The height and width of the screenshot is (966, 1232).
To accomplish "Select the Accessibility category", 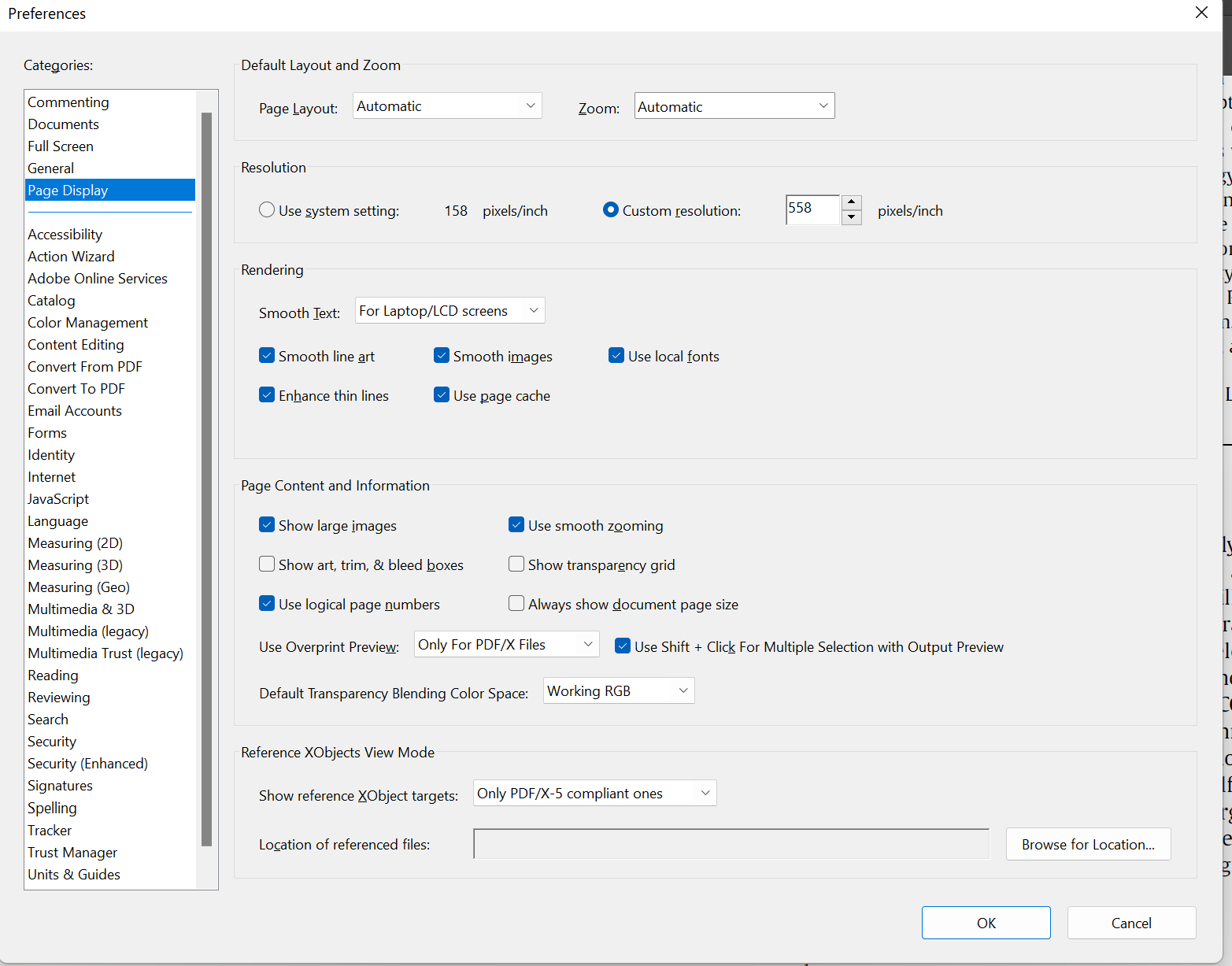I will [65, 234].
